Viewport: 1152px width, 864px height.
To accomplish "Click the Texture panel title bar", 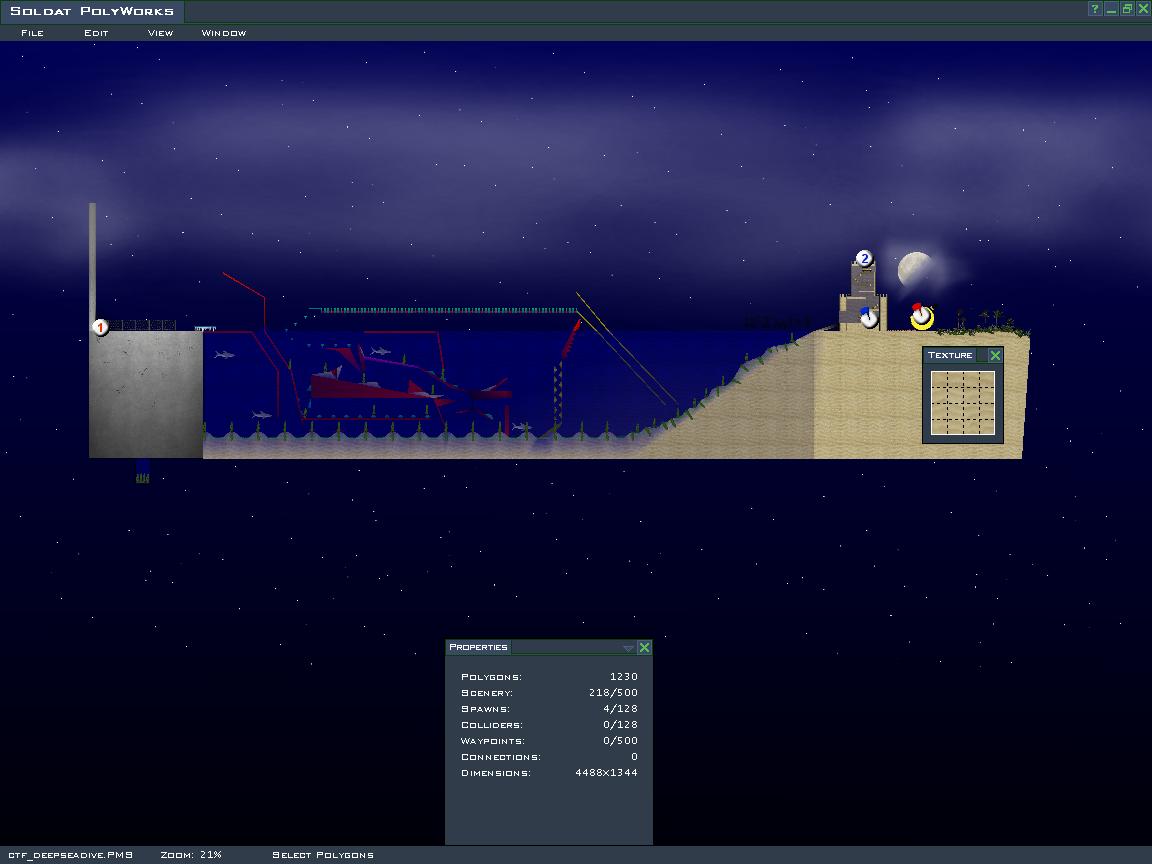I will tap(950, 355).
